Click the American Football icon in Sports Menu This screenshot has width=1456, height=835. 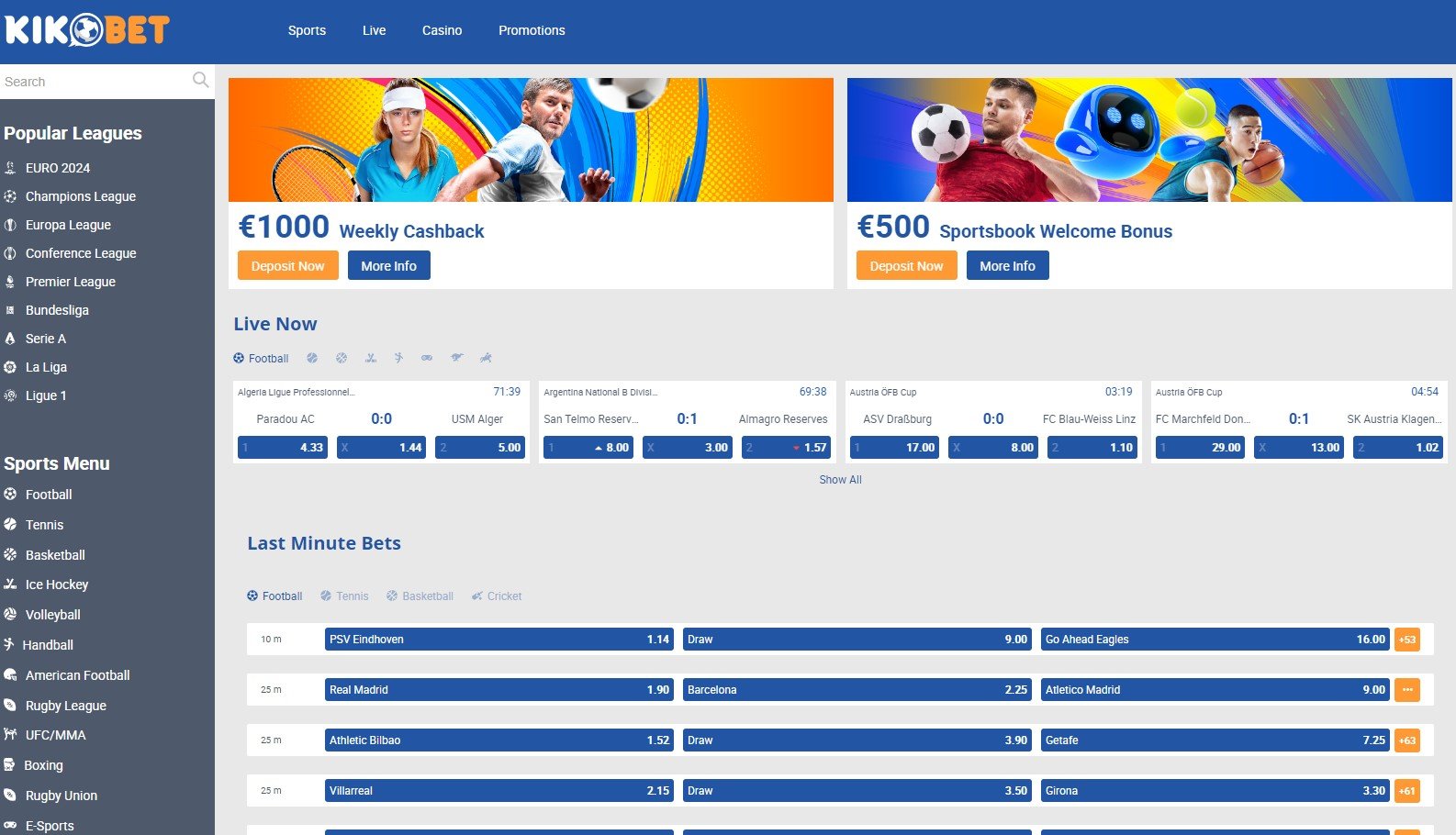pos(10,674)
